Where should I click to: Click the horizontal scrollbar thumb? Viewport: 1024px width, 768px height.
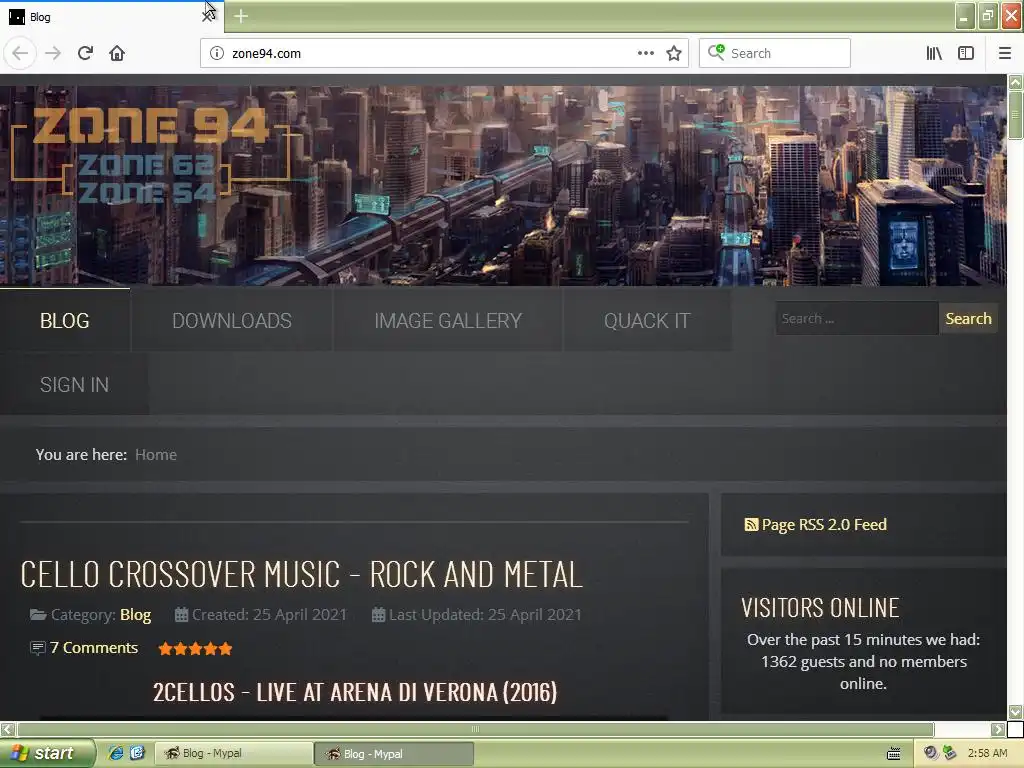[475, 729]
